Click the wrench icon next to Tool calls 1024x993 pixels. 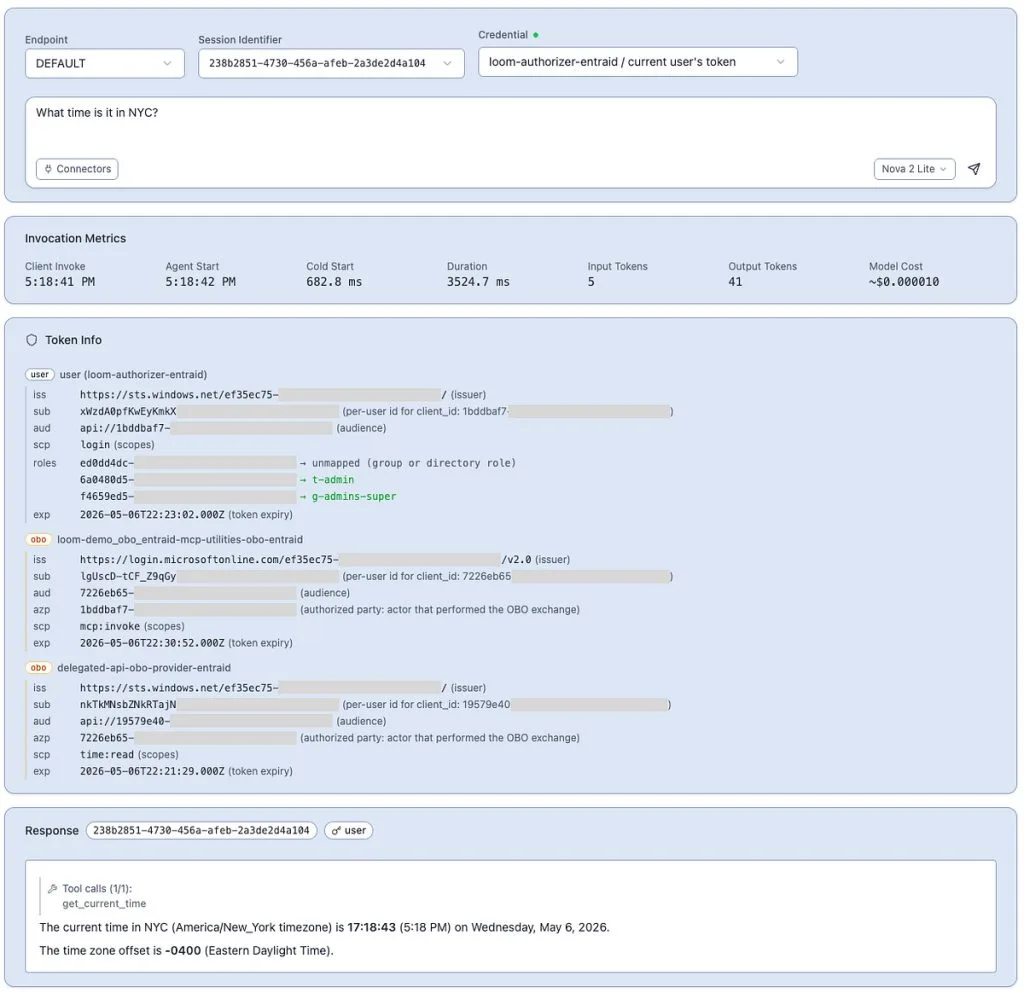click(52, 889)
